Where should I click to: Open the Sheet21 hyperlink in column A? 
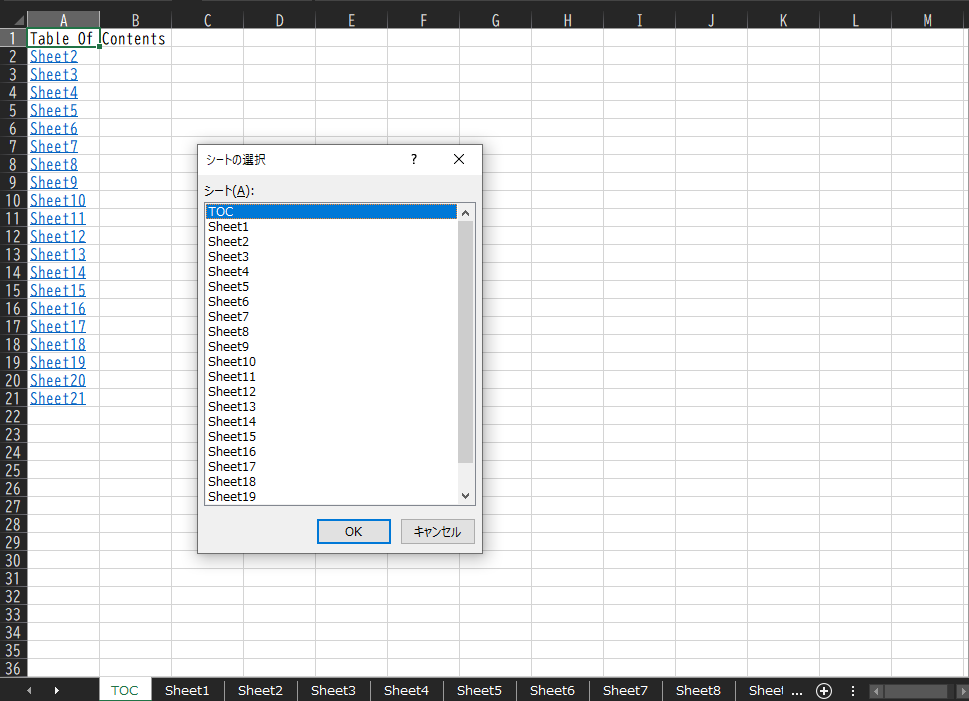[58, 399]
